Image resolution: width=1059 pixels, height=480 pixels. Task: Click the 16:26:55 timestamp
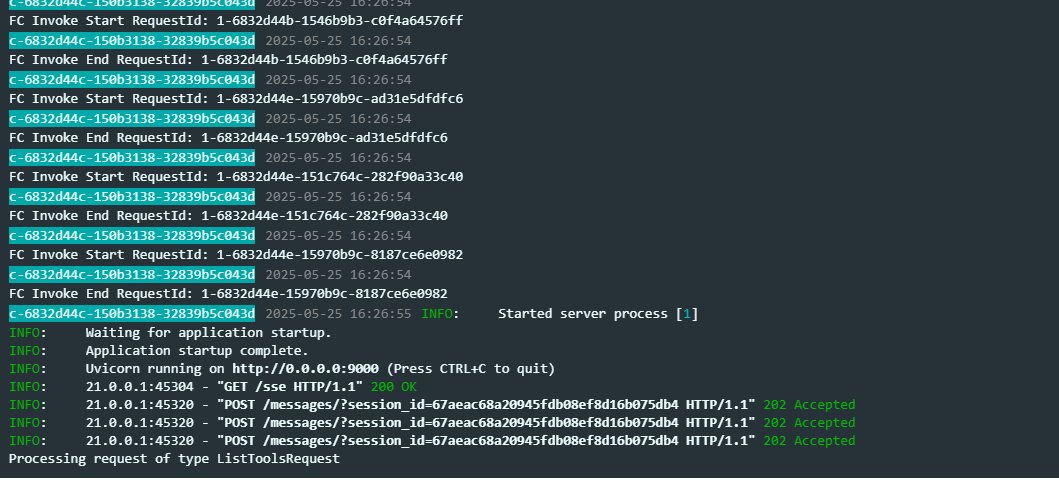coord(338,314)
